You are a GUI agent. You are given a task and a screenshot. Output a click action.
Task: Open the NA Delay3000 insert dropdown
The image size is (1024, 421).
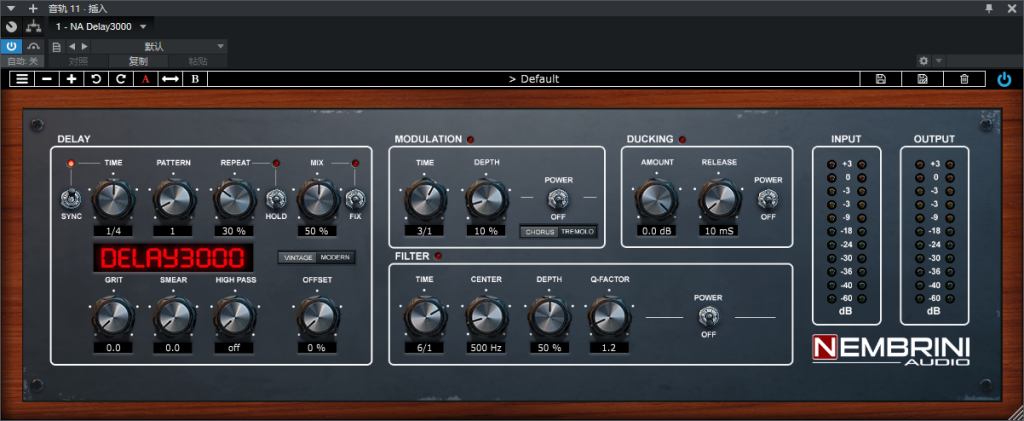[102, 27]
